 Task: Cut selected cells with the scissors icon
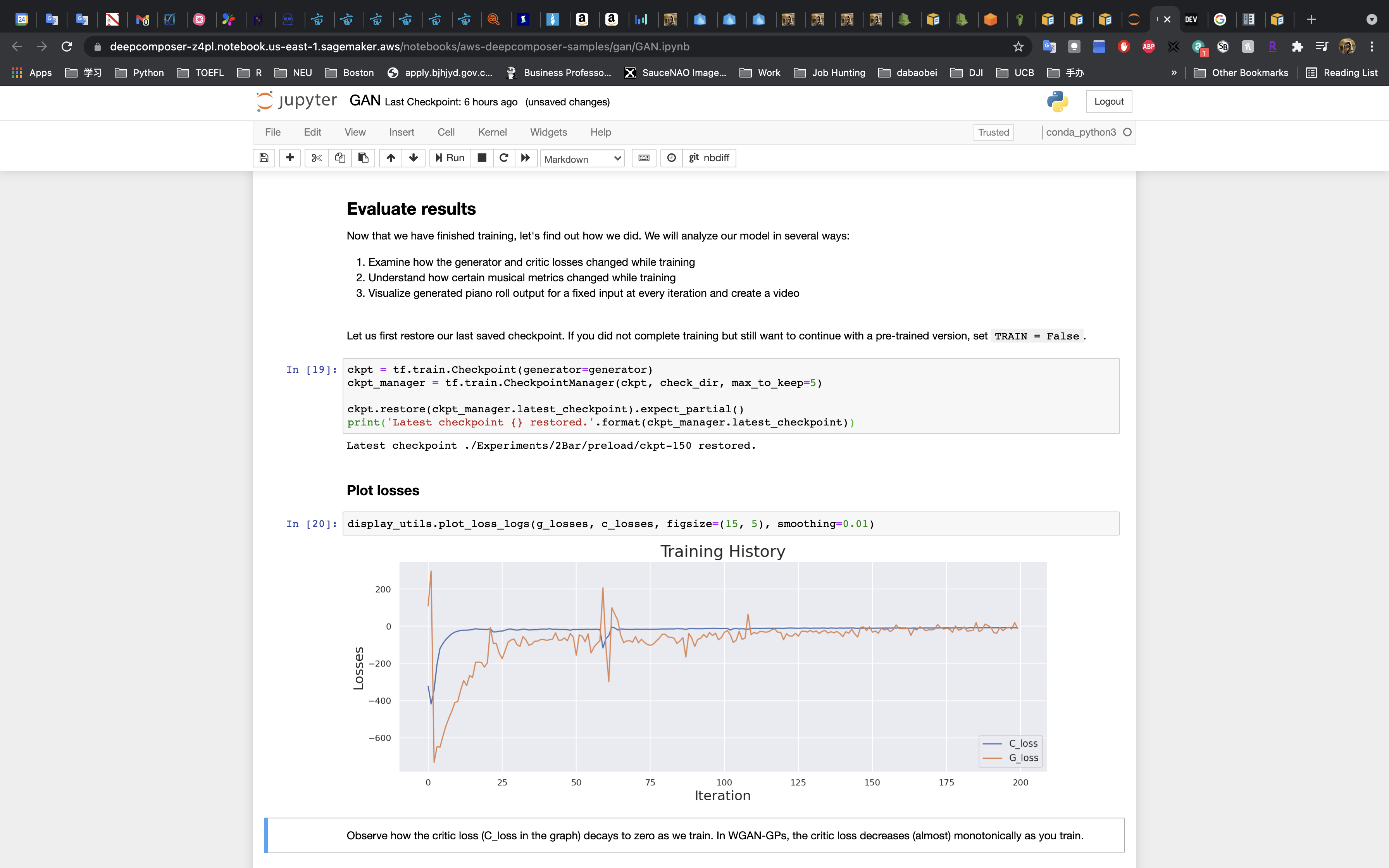[x=316, y=158]
